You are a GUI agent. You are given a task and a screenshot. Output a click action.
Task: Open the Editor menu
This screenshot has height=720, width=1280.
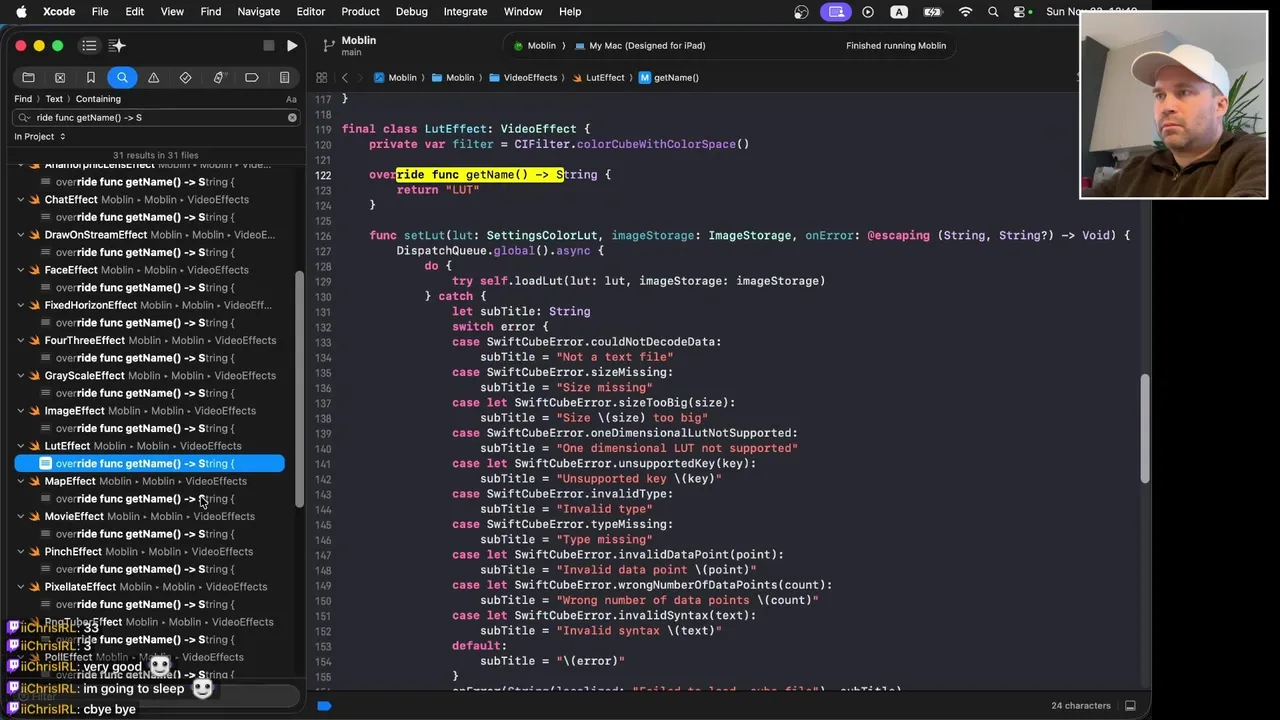[x=311, y=11]
